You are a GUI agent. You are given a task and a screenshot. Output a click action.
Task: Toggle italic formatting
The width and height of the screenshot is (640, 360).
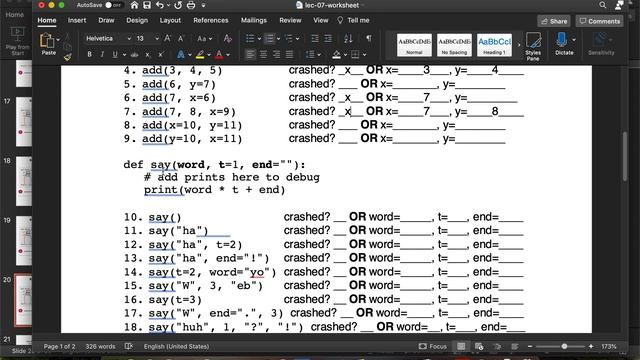point(102,55)
